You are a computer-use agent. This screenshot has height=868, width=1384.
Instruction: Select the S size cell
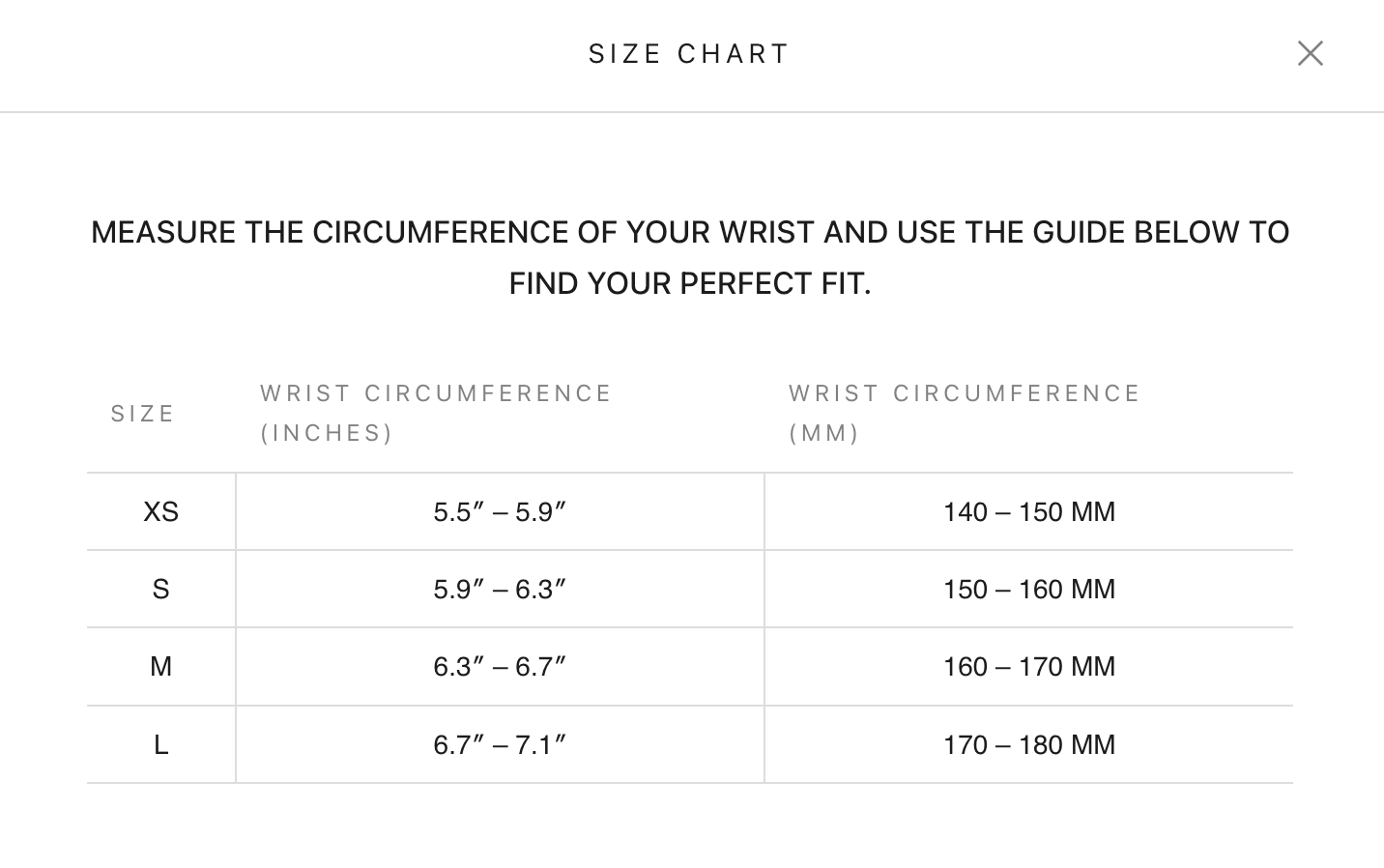pyautogui.click(x=161, y=589)
